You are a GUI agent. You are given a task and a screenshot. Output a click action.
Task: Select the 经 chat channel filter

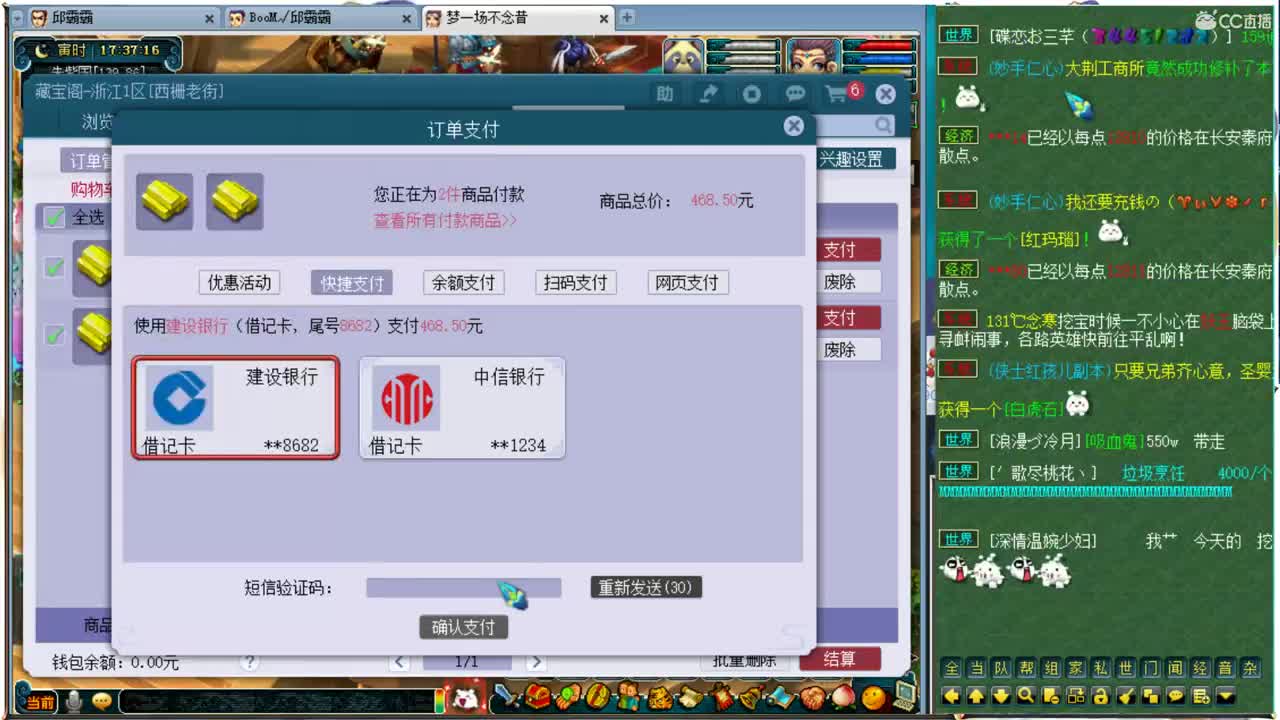coord(1201,669)
